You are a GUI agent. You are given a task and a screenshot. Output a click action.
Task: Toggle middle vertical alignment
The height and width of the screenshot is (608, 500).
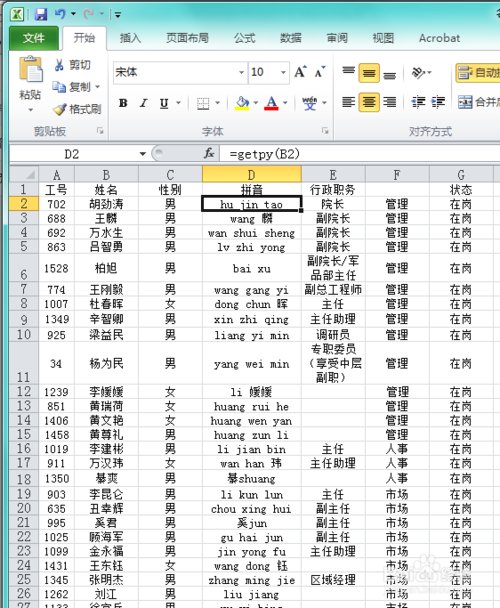coord(369,73)
